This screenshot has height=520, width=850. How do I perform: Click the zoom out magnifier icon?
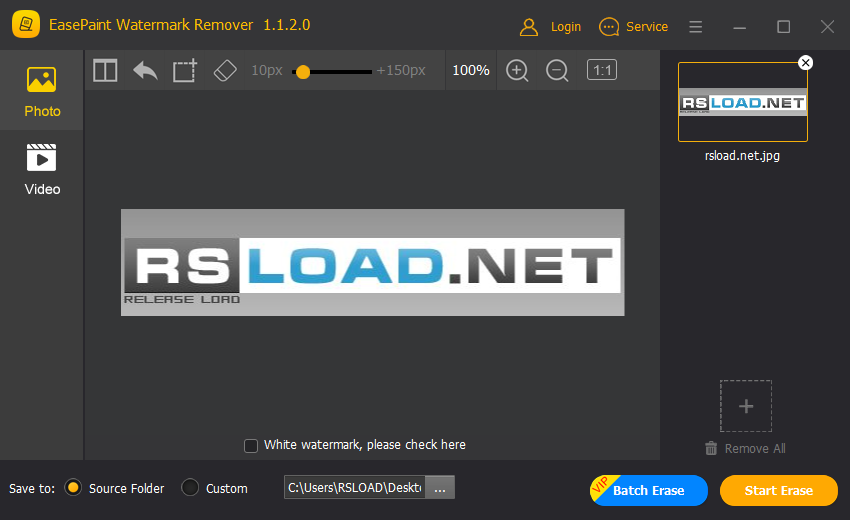click(557, 70)
